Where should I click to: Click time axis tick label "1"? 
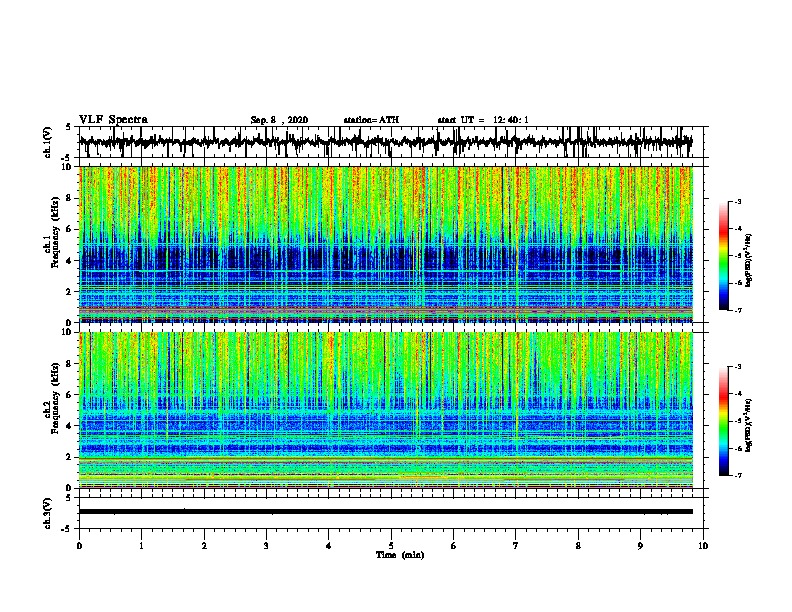point(141,546)
